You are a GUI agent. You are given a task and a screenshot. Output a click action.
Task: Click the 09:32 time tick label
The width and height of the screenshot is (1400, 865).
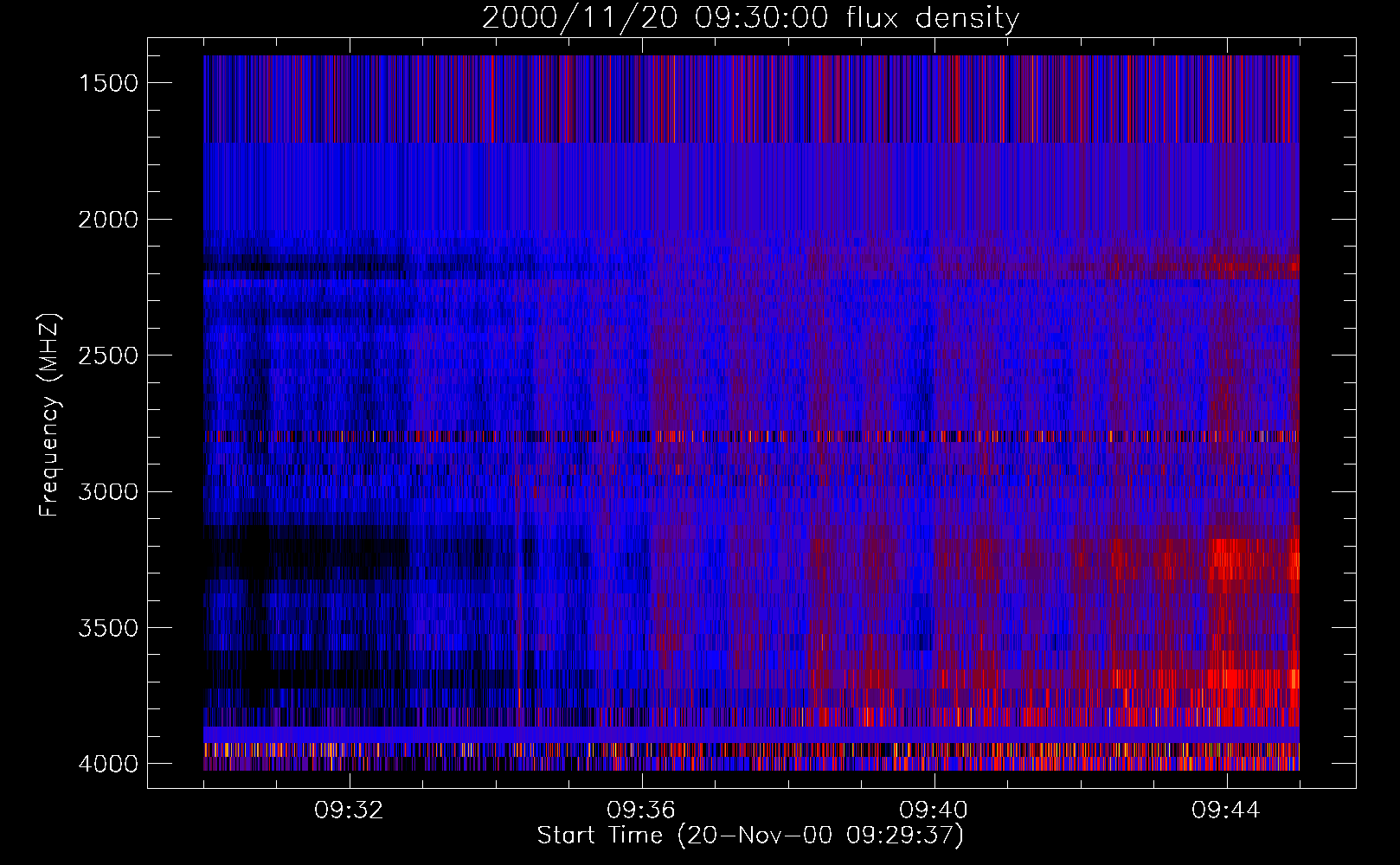pyautogui.click(x=350, y=811)
